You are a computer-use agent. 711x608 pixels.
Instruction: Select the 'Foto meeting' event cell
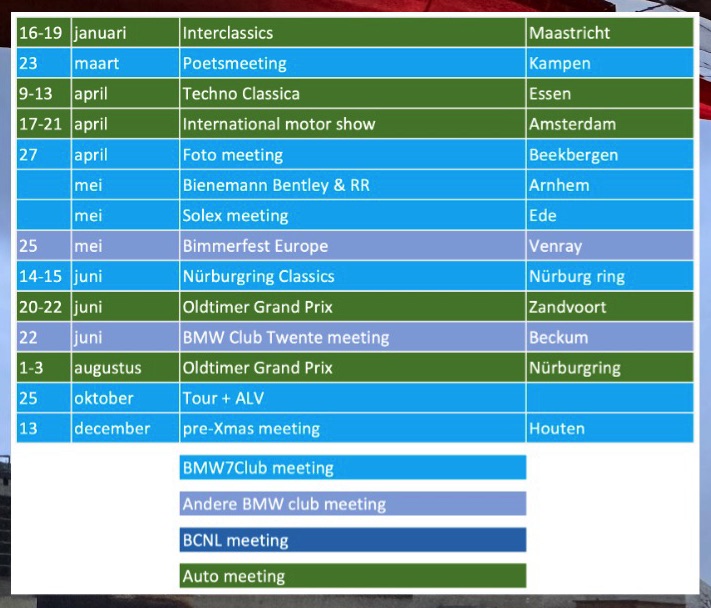tap(352, 155)
